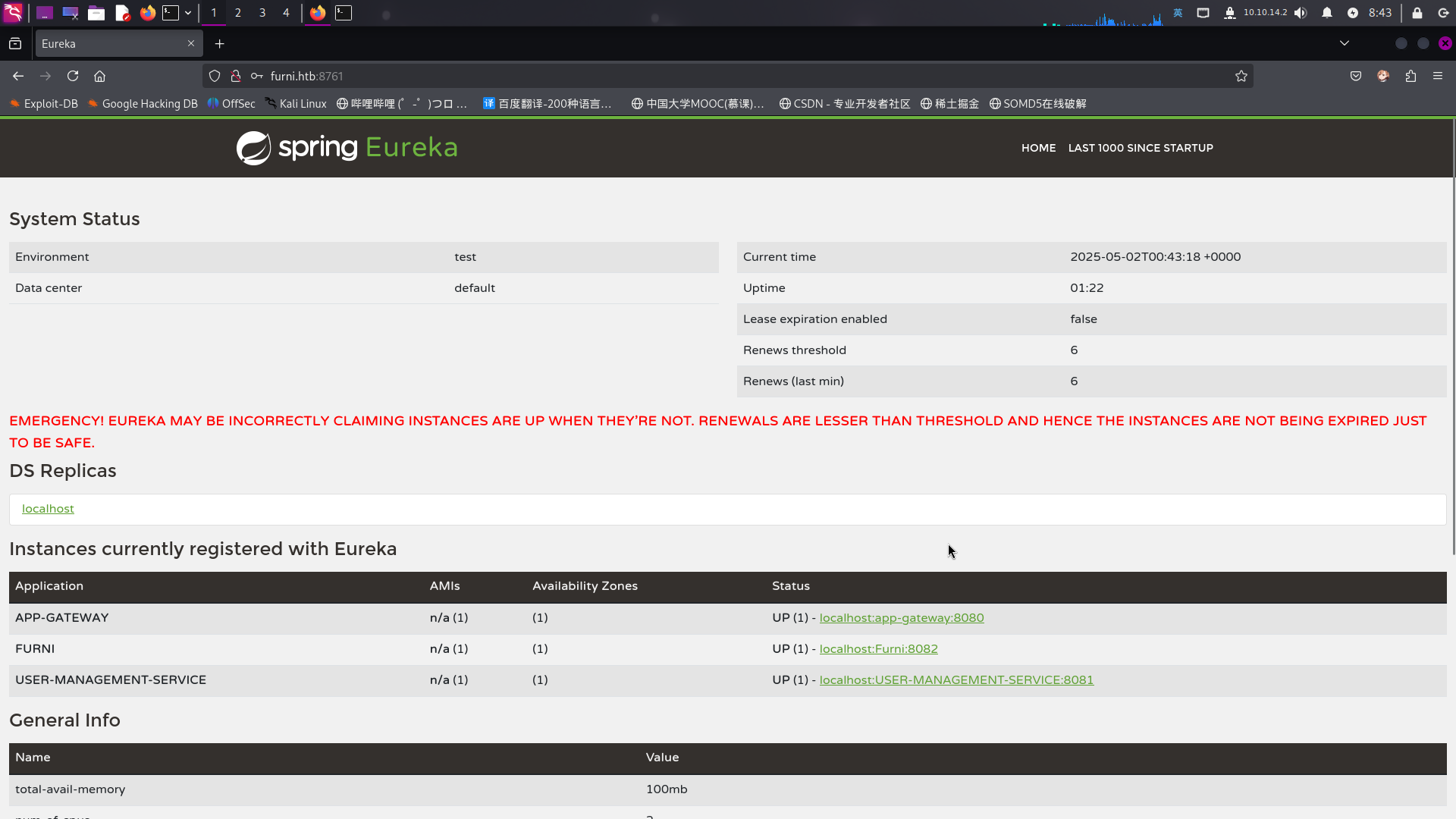
Task: Open the terminal launcher dropdown arrow
Action: 188,13
